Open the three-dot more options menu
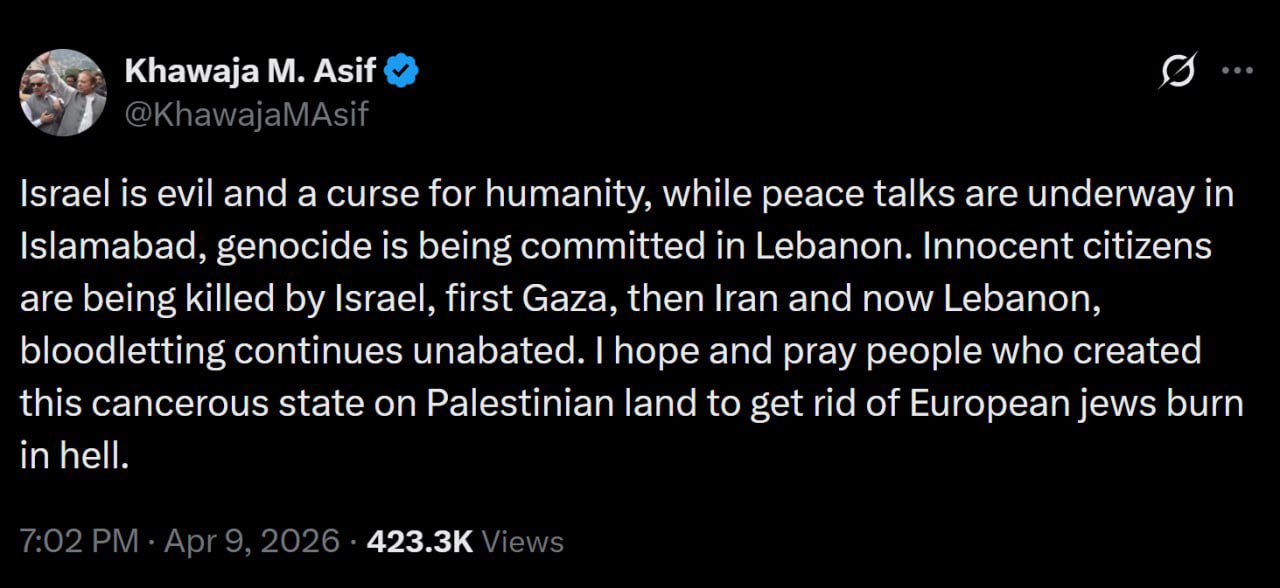 tap(1238, 71)
